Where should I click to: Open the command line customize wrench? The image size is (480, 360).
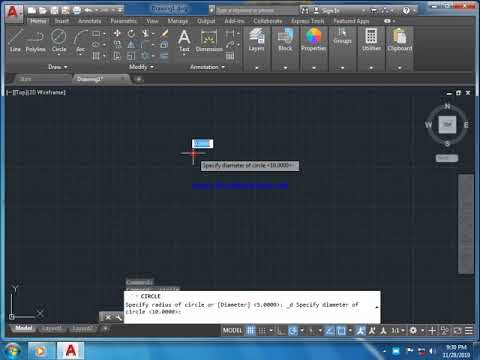tap(118, 318)
